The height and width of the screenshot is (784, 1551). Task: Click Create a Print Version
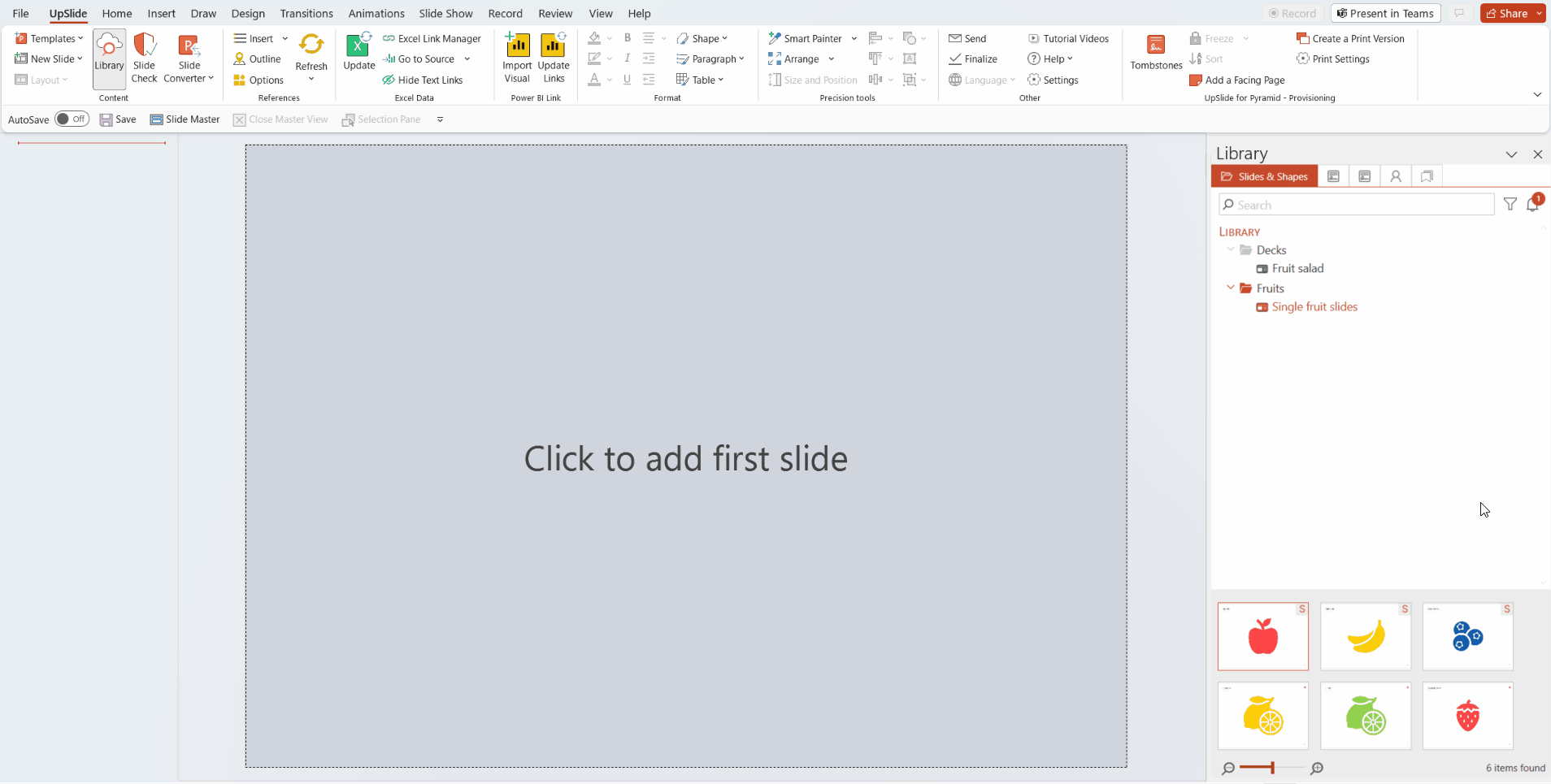tap(1350, 38)
